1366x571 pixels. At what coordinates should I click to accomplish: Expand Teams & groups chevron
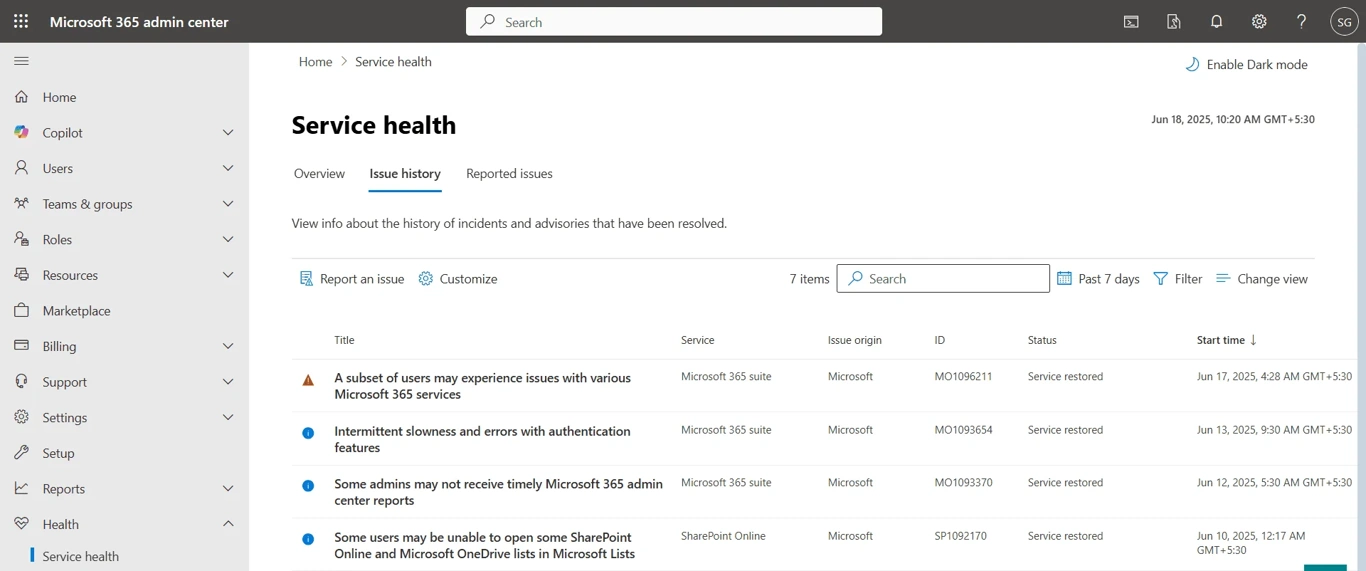point(228,203)
